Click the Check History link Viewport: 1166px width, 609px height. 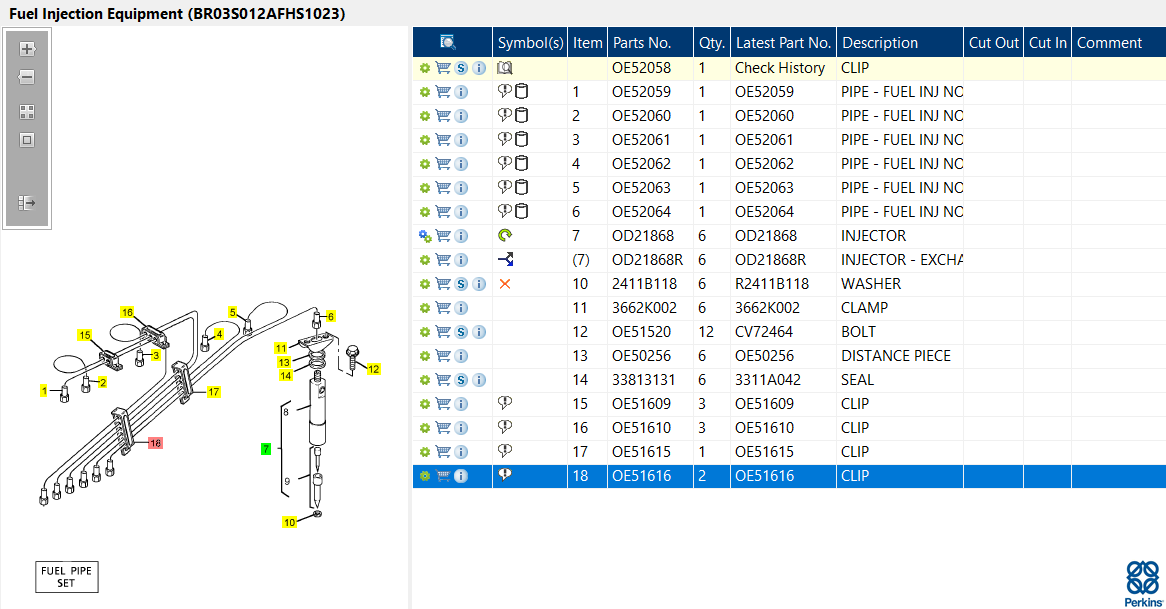[x=779, y=68]
